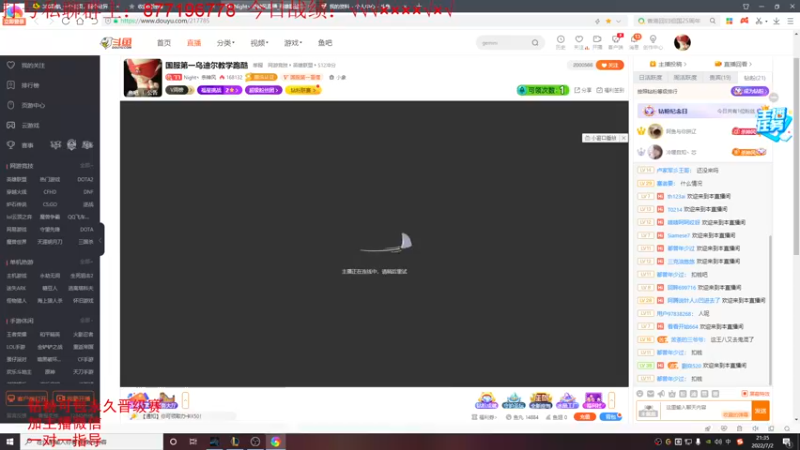Expand 全部 next to 网游竞技 section
The height and width of the screenshot is (450, 800).
[86, 166]
